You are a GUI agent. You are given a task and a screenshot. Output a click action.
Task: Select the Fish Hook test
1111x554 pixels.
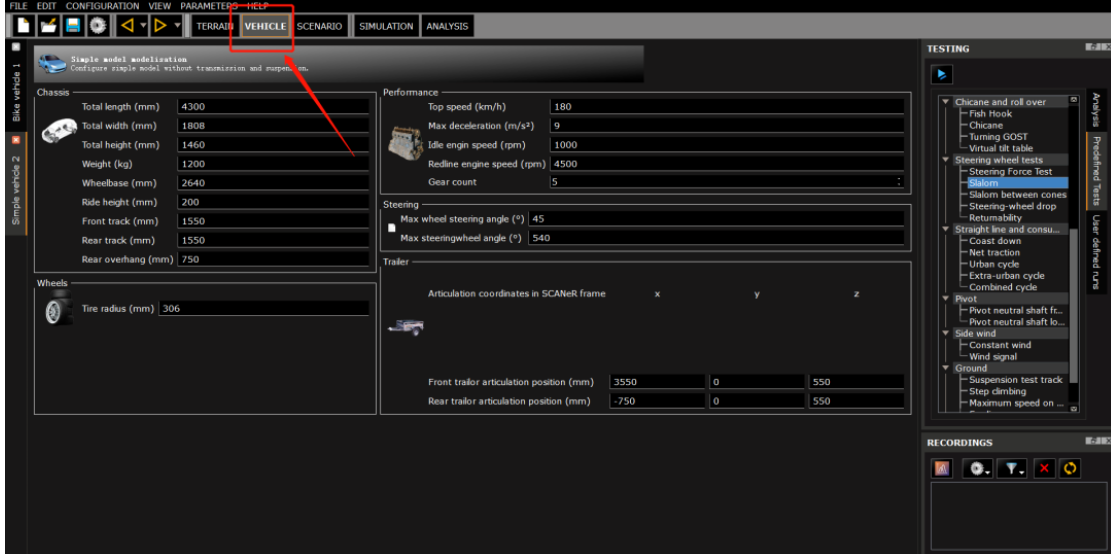coord(989,114)
